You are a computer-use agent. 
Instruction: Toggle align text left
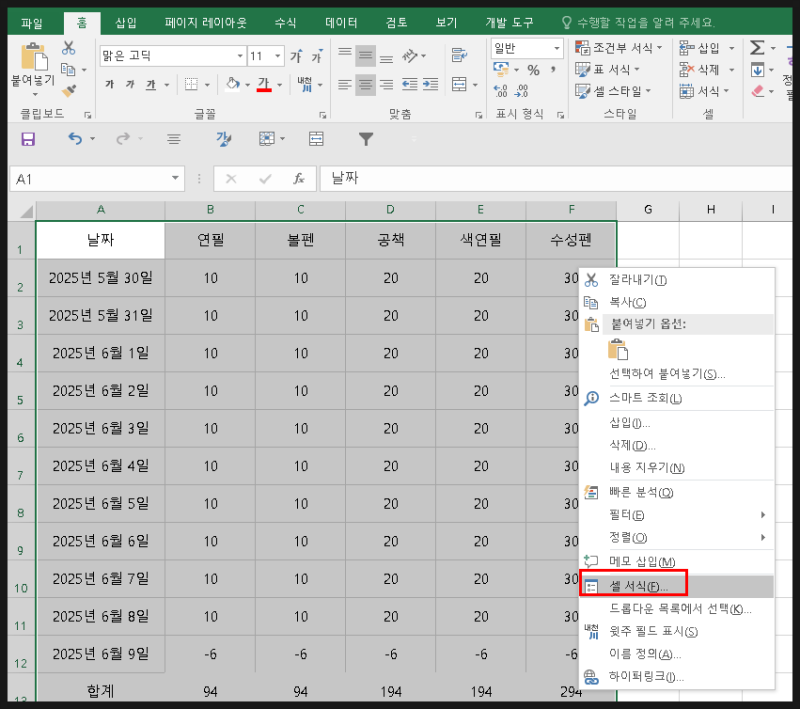pos(345,84)
